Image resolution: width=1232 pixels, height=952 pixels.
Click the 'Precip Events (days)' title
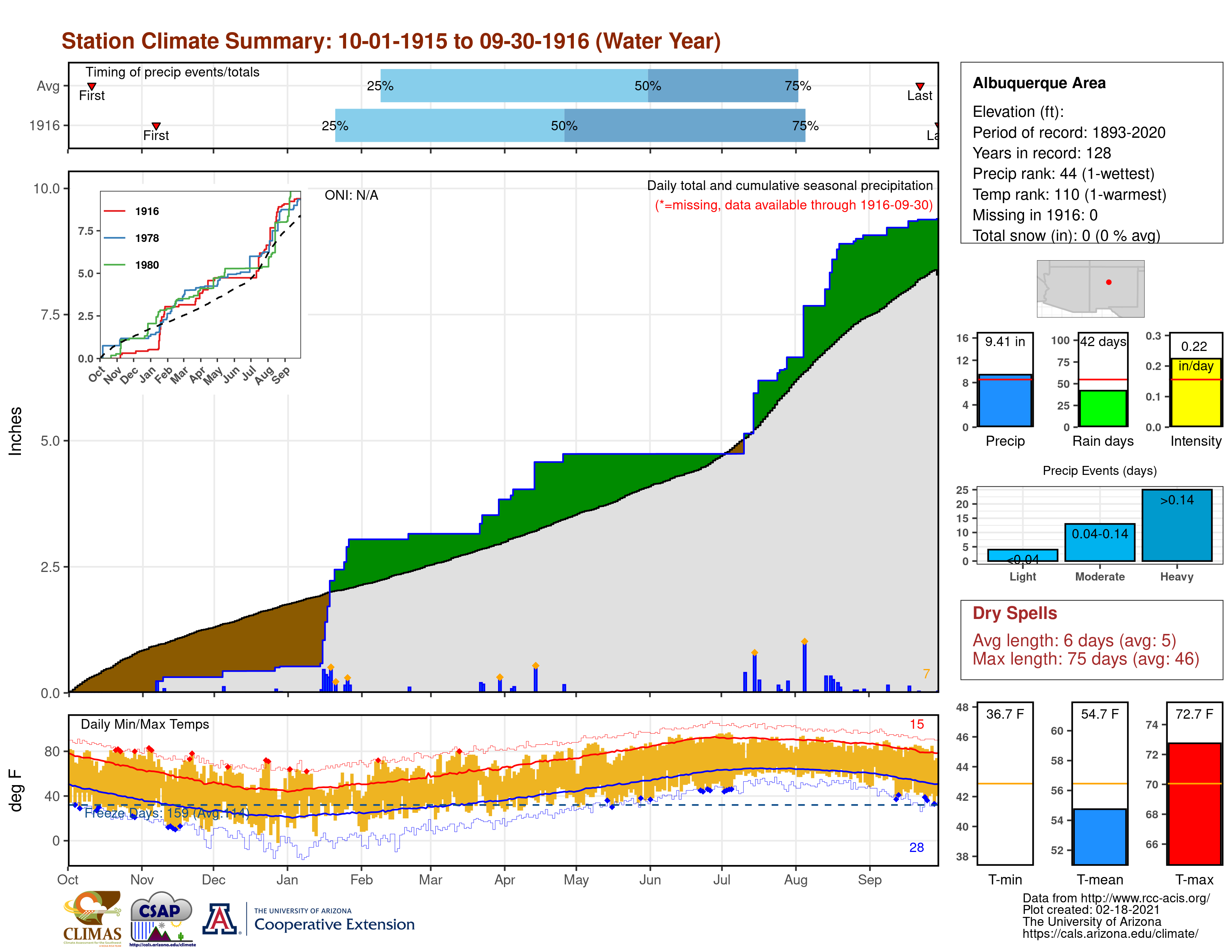coord(1099,470)
